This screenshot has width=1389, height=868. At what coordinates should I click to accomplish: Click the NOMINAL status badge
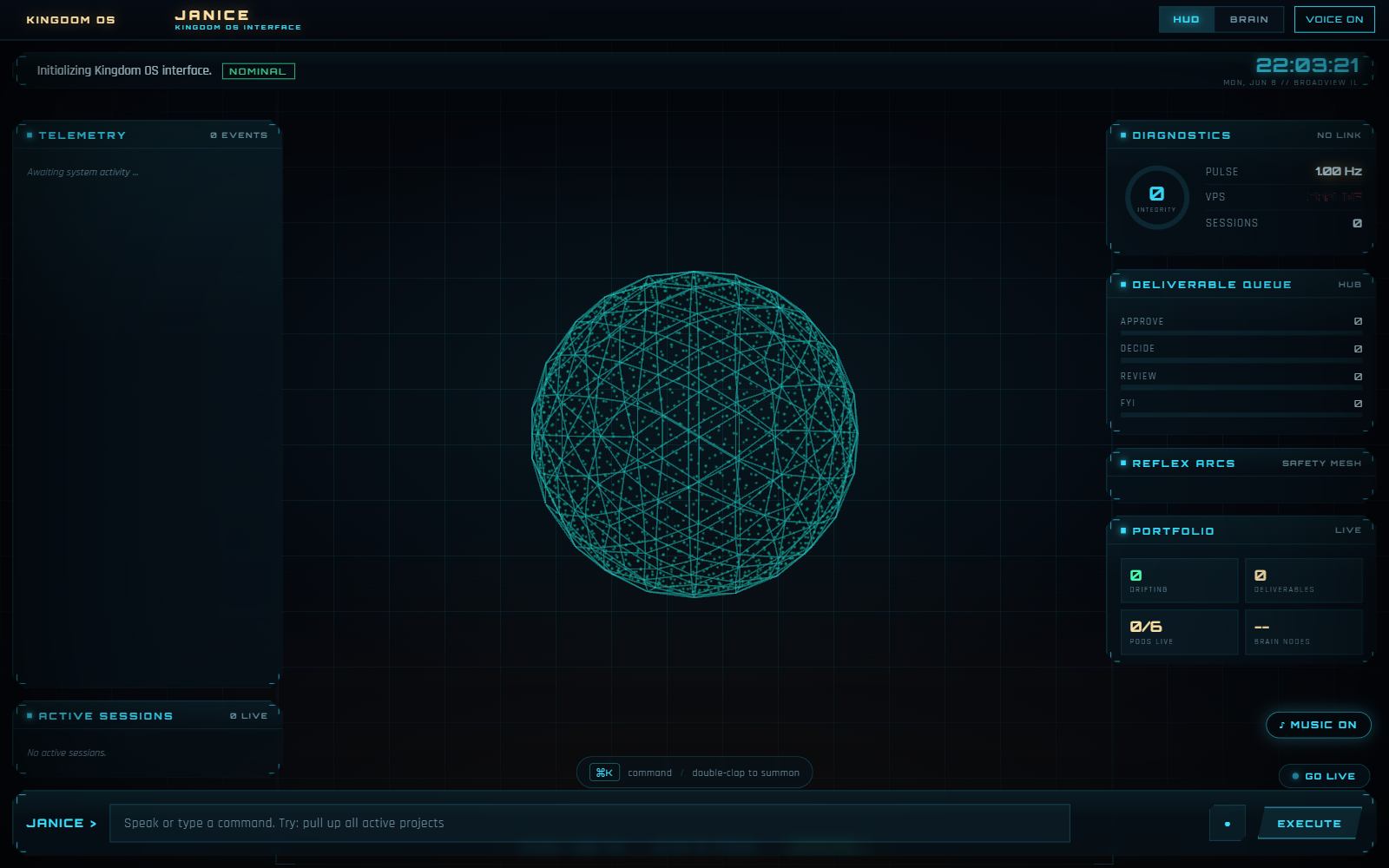[258, 71]
